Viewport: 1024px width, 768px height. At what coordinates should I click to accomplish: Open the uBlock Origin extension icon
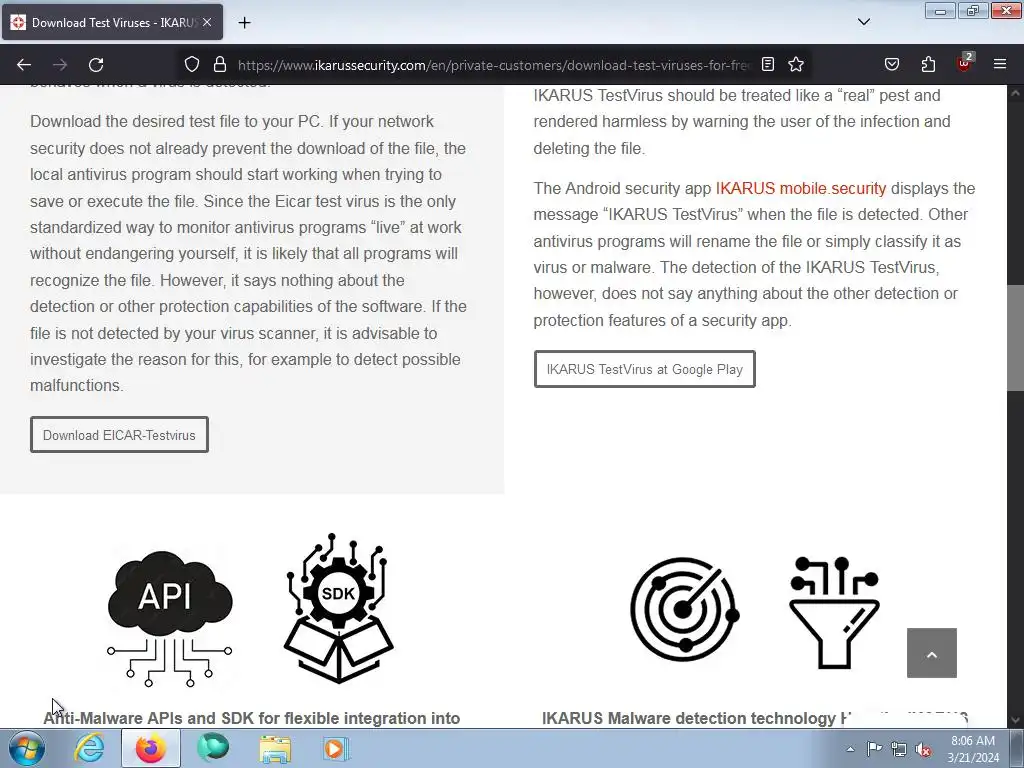pyautogui.click(x=965, y=63)
